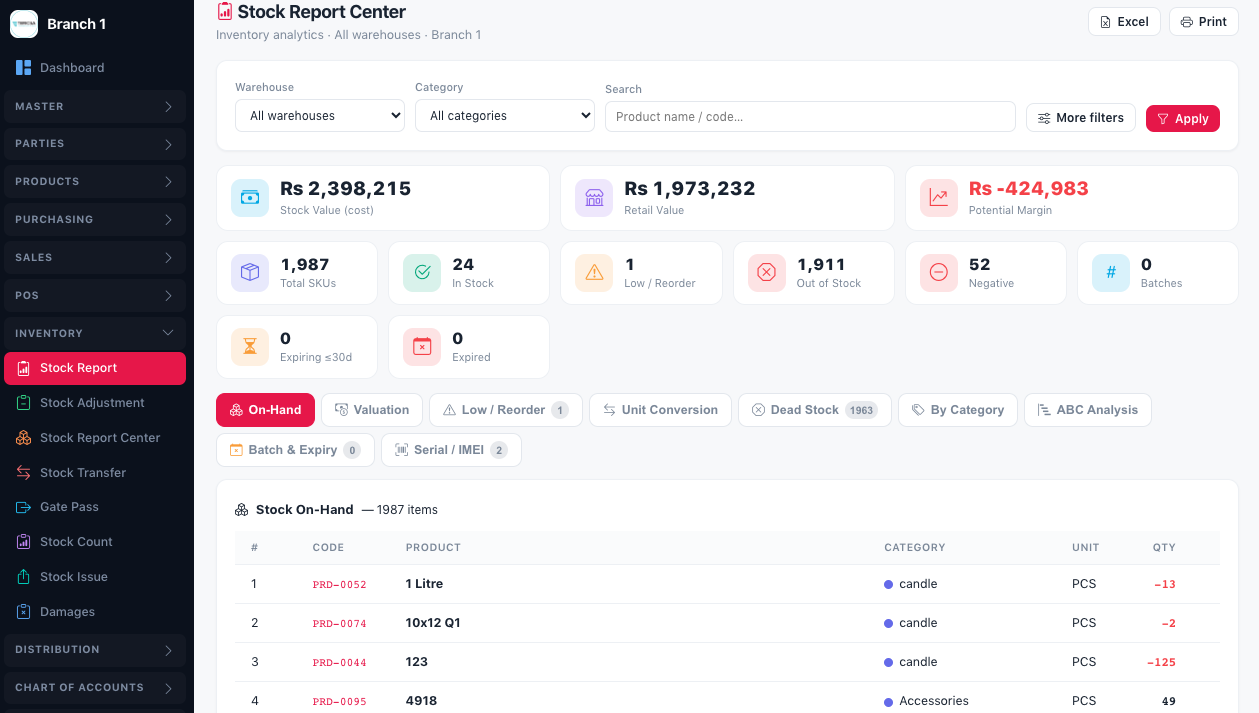
Task: Expand the PARTIES sidebar section
Action: click(95, 144)
